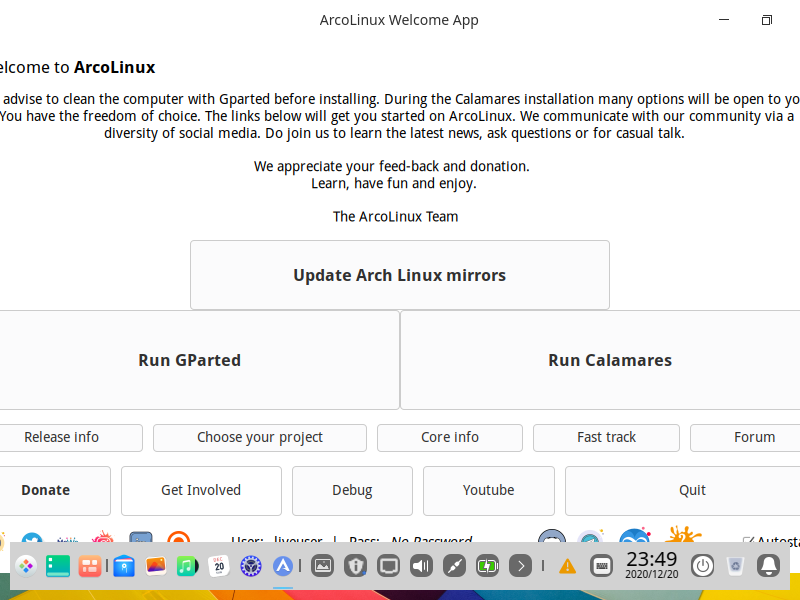Image resolution: width=800 pixels, height=600 pixels.
Task: Click the ArcoLinux Welcome App dock icon
Action: pos(283,566)
